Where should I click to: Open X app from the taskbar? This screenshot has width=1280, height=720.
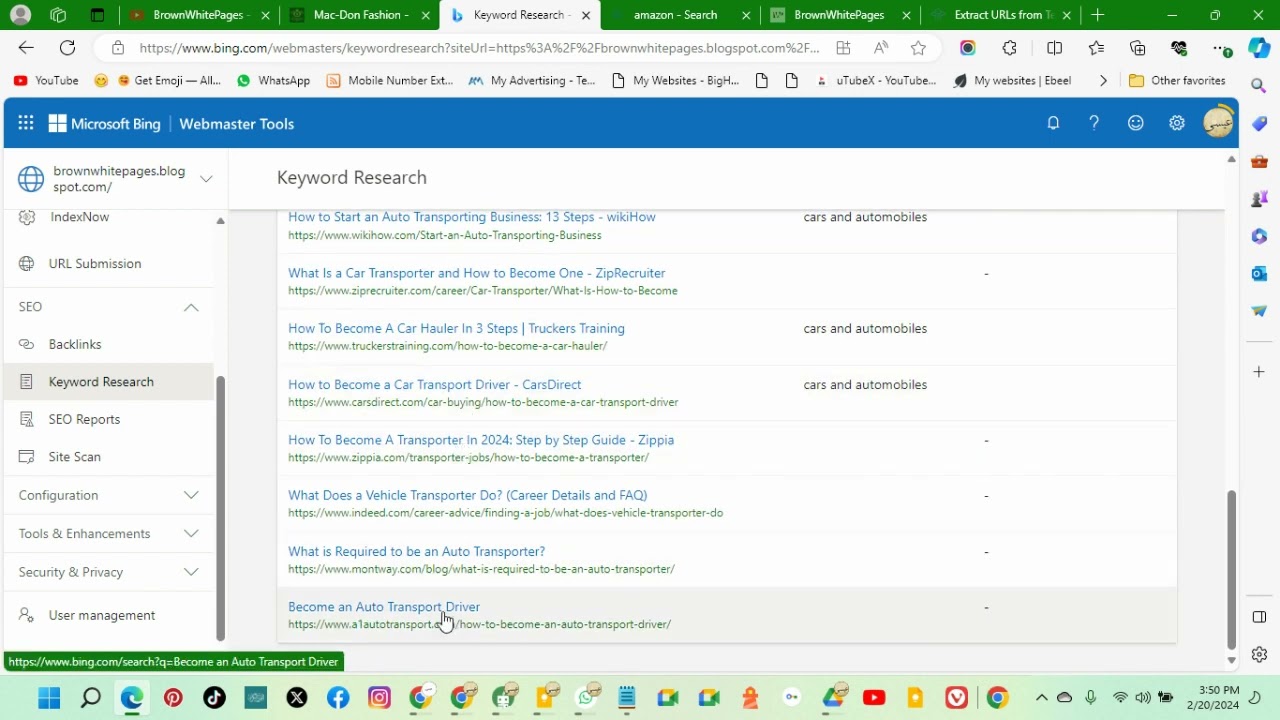297,698
